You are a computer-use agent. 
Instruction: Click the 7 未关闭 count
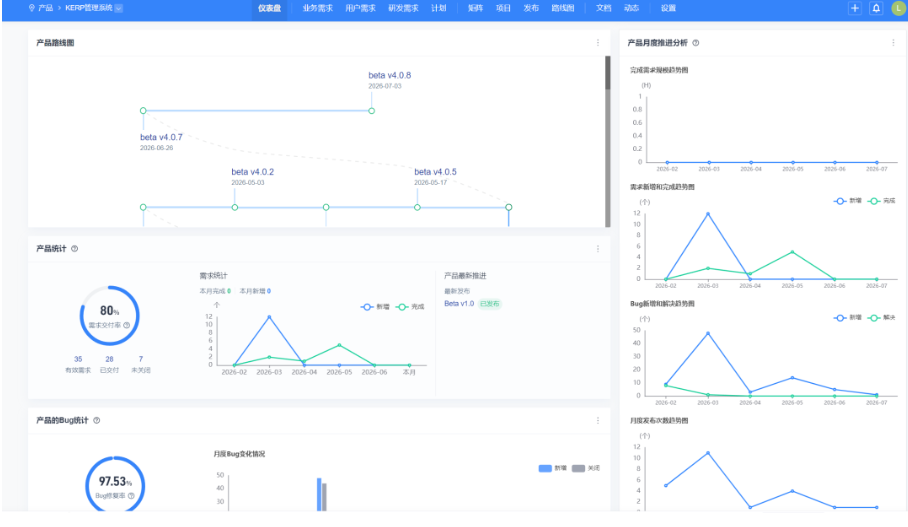tap(141, 359)
